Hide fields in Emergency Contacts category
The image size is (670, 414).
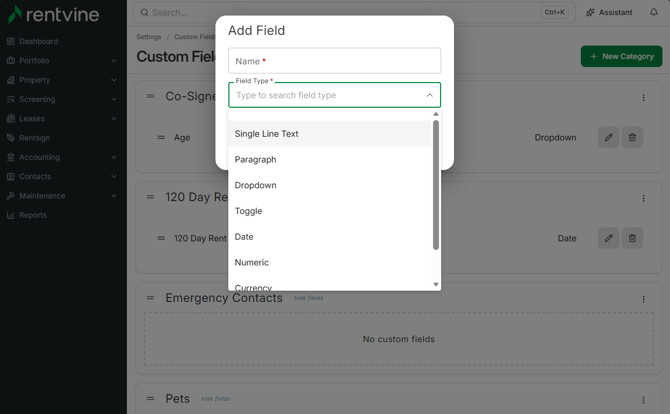tap(308, 298)
